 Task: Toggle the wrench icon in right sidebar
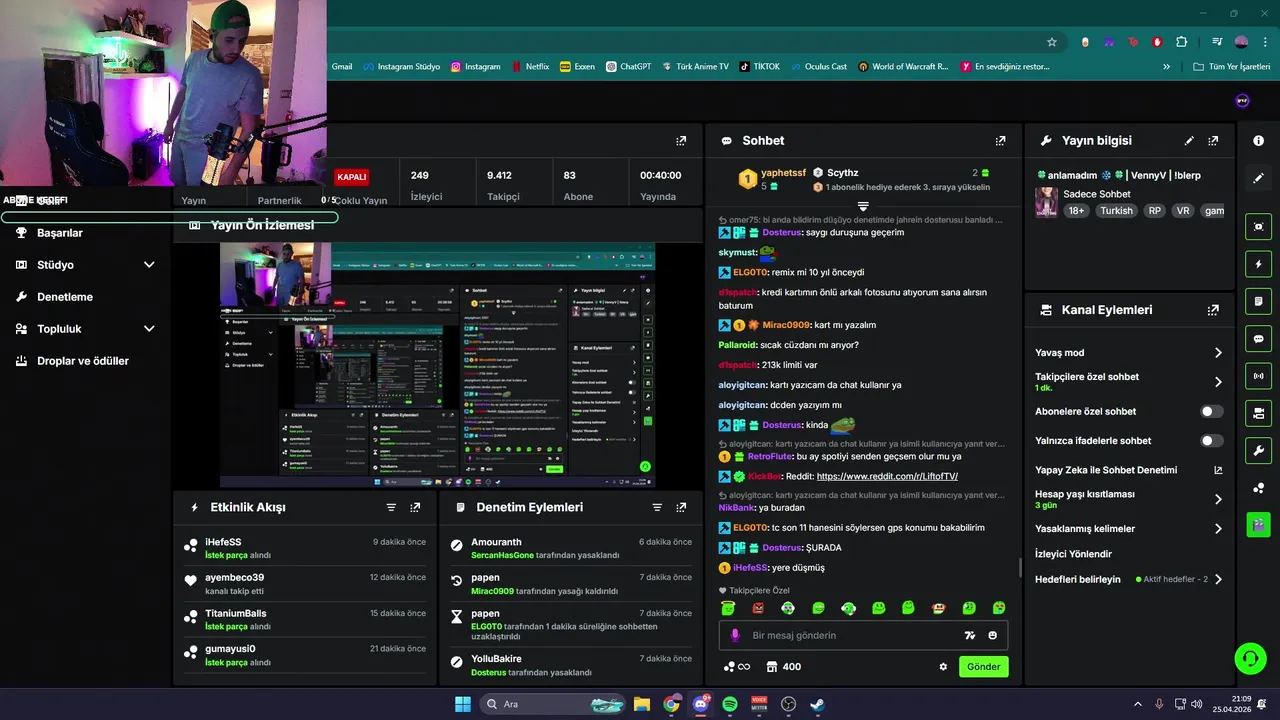point(1258,450)
